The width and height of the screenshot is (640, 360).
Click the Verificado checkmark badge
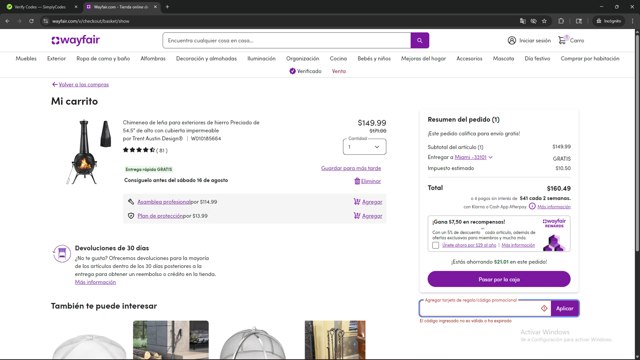[292, 71]
